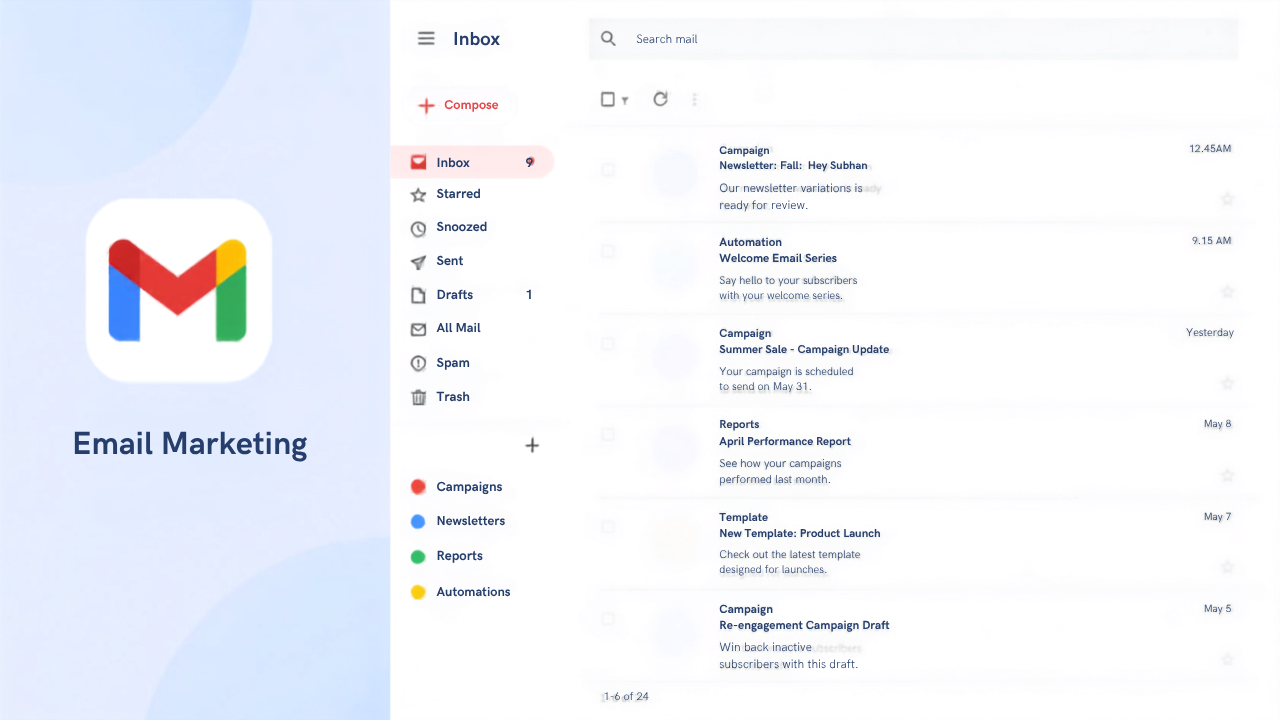This screenshot has height=720, width=1280.
Task: Star the Newsletter: Fall email
Action: [1227, 200]
